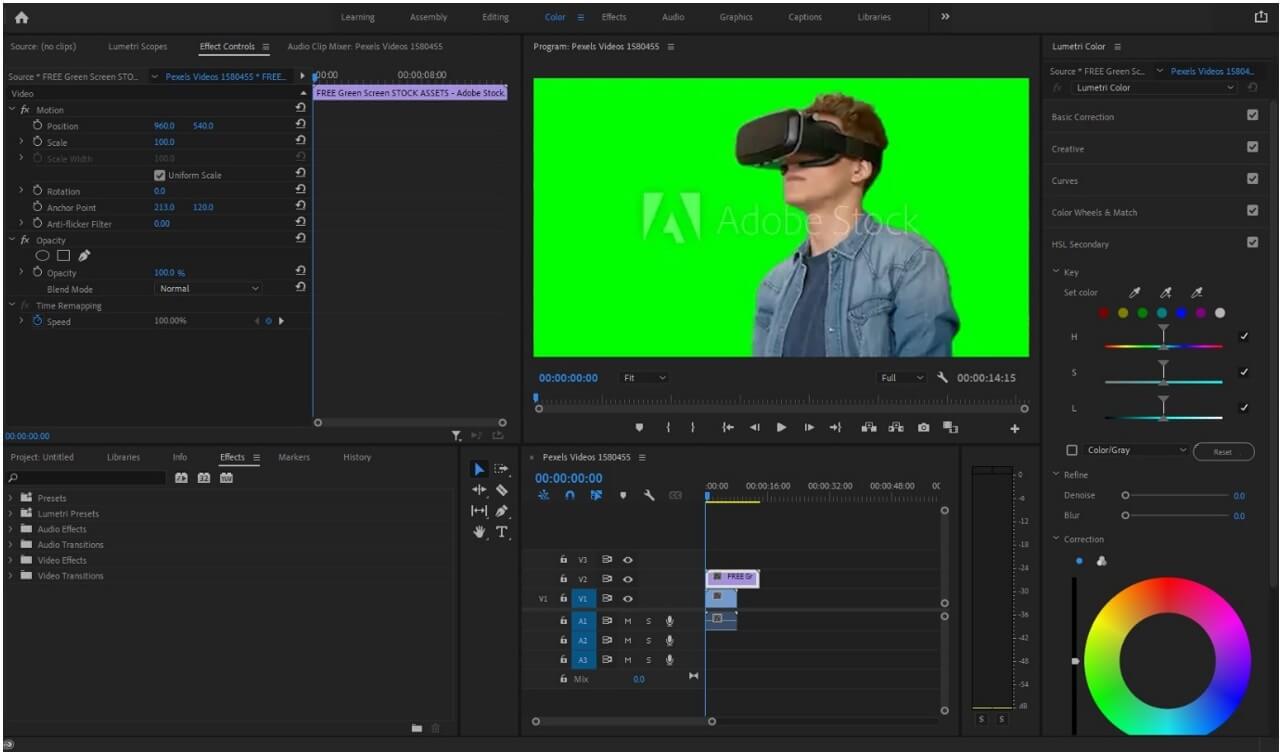This screenshot has width=1282, height=755.
Task: Open the Lumetri Scopes panel tab
Action: (138, 46)
